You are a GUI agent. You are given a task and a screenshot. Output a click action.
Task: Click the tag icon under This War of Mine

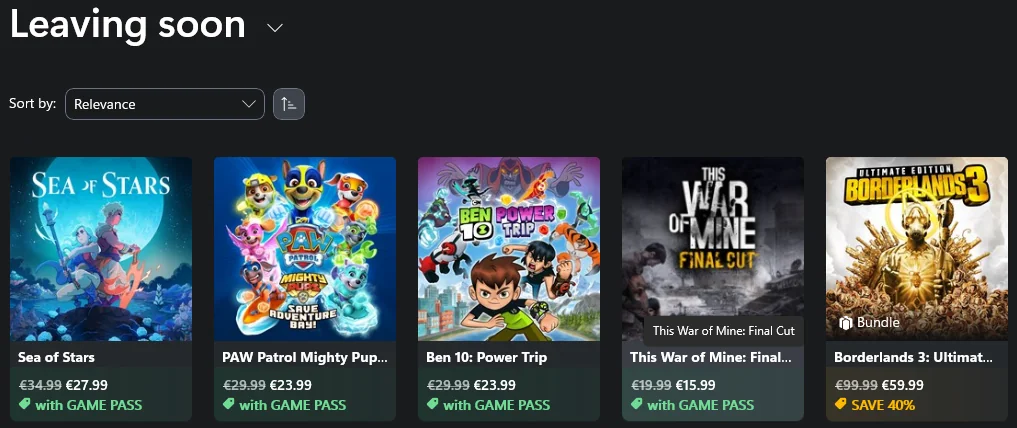(x=637, y=405)
